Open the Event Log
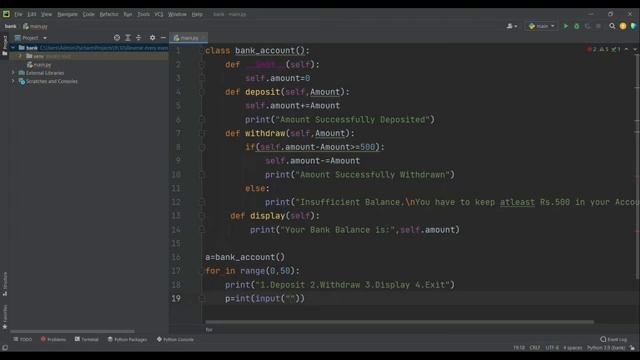This screenshot has height=360, width=640. (x=613, y=339)
